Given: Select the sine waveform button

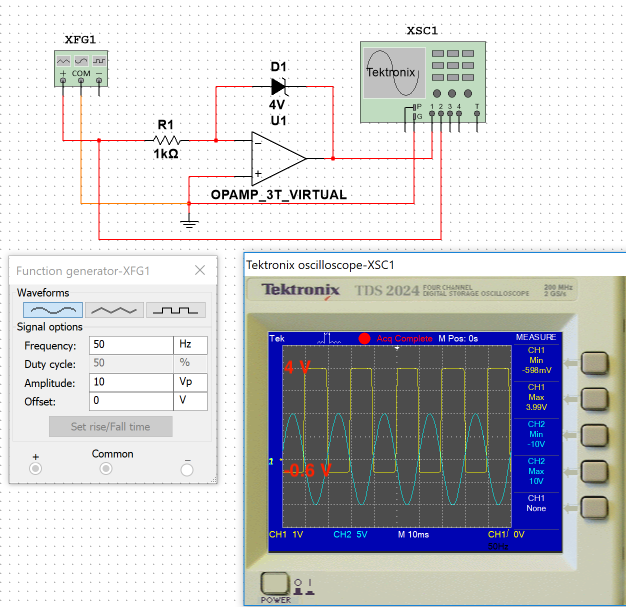Looking at the screenshot, I should (50, 310).
